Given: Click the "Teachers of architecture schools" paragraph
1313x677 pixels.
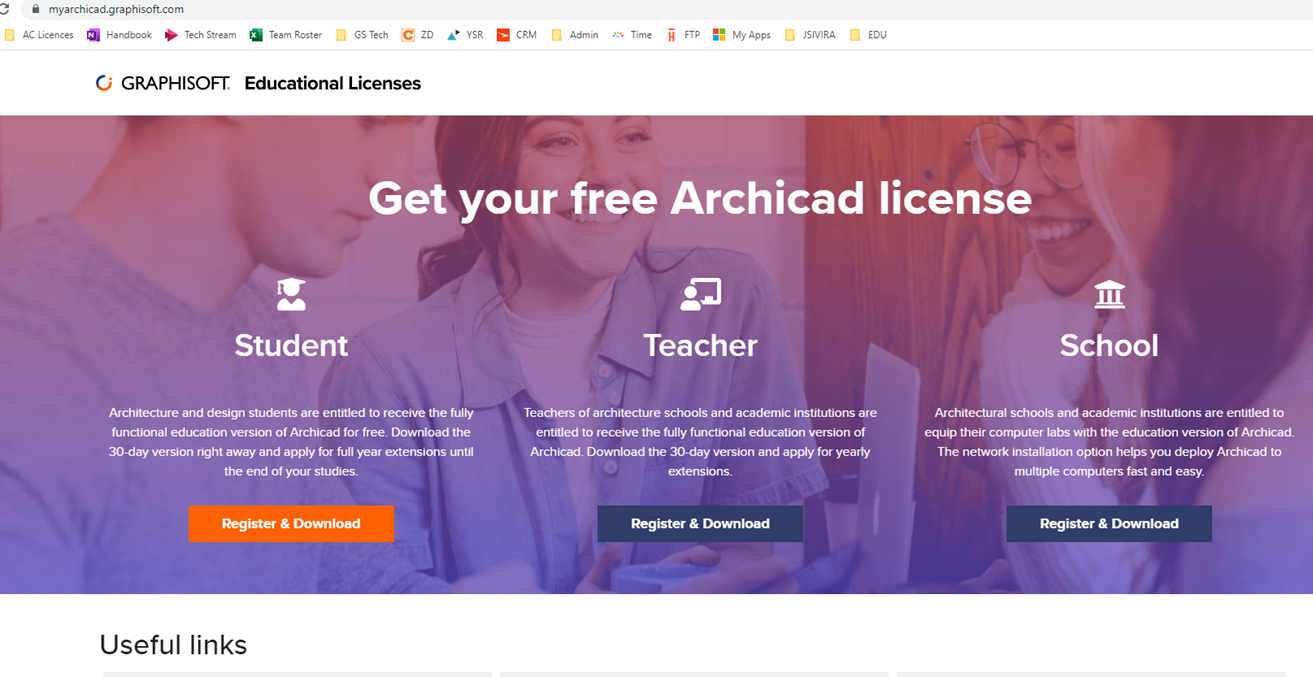Looking at the screenshot, I should tap(700, 442).
